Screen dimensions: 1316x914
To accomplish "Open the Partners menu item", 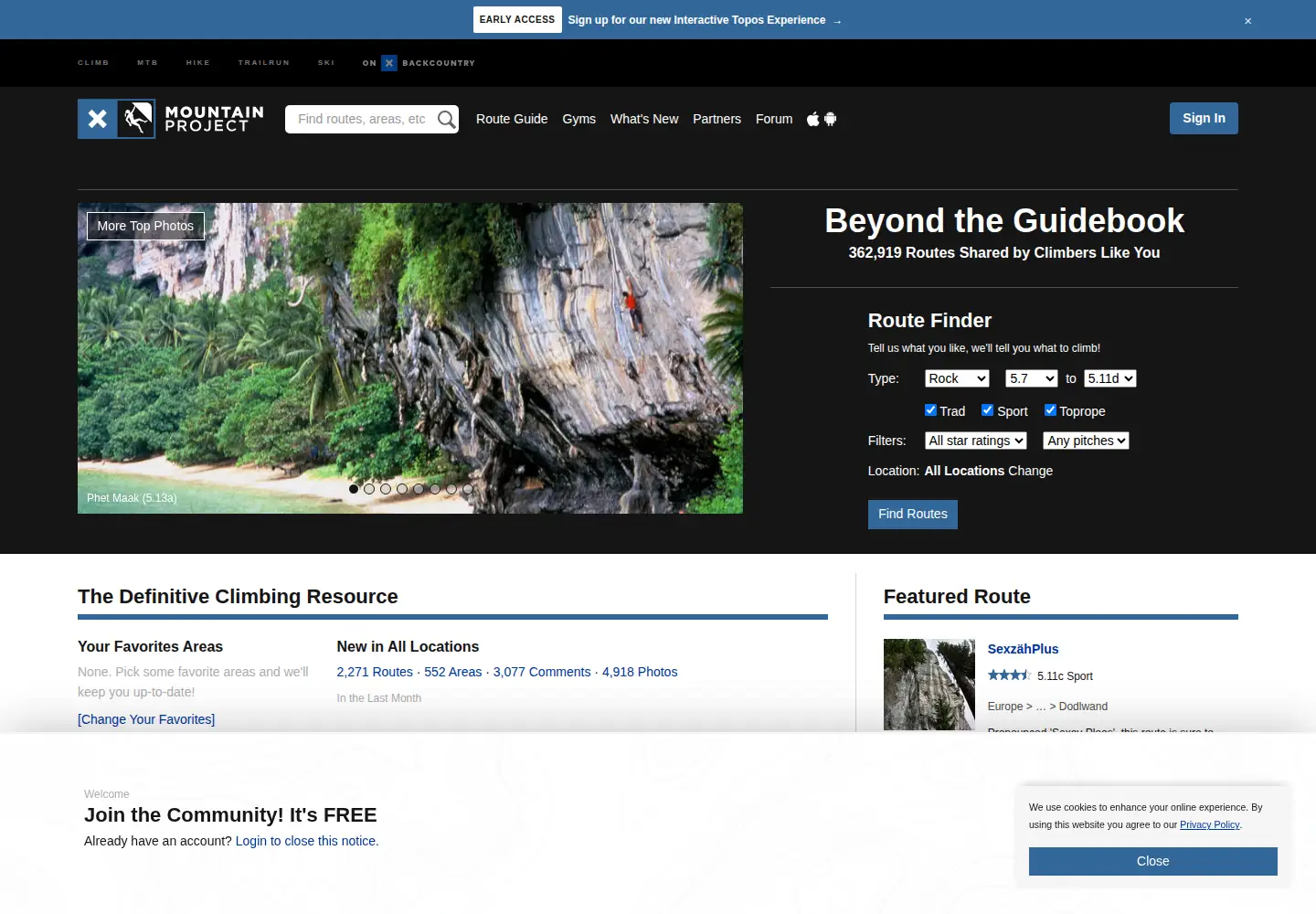I will (x=716, y=119).
